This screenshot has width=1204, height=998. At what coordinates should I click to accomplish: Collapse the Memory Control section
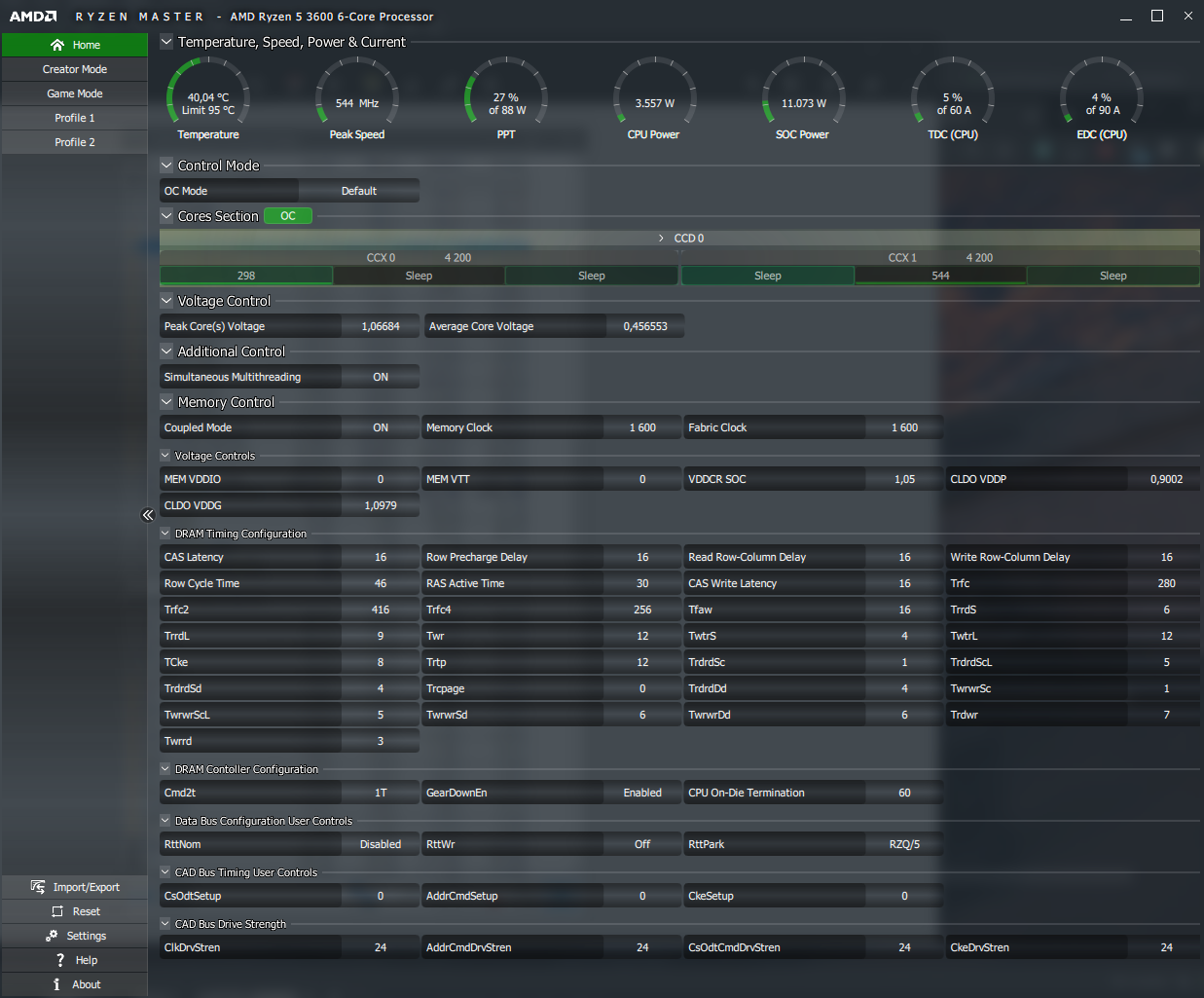pos(166,402)
